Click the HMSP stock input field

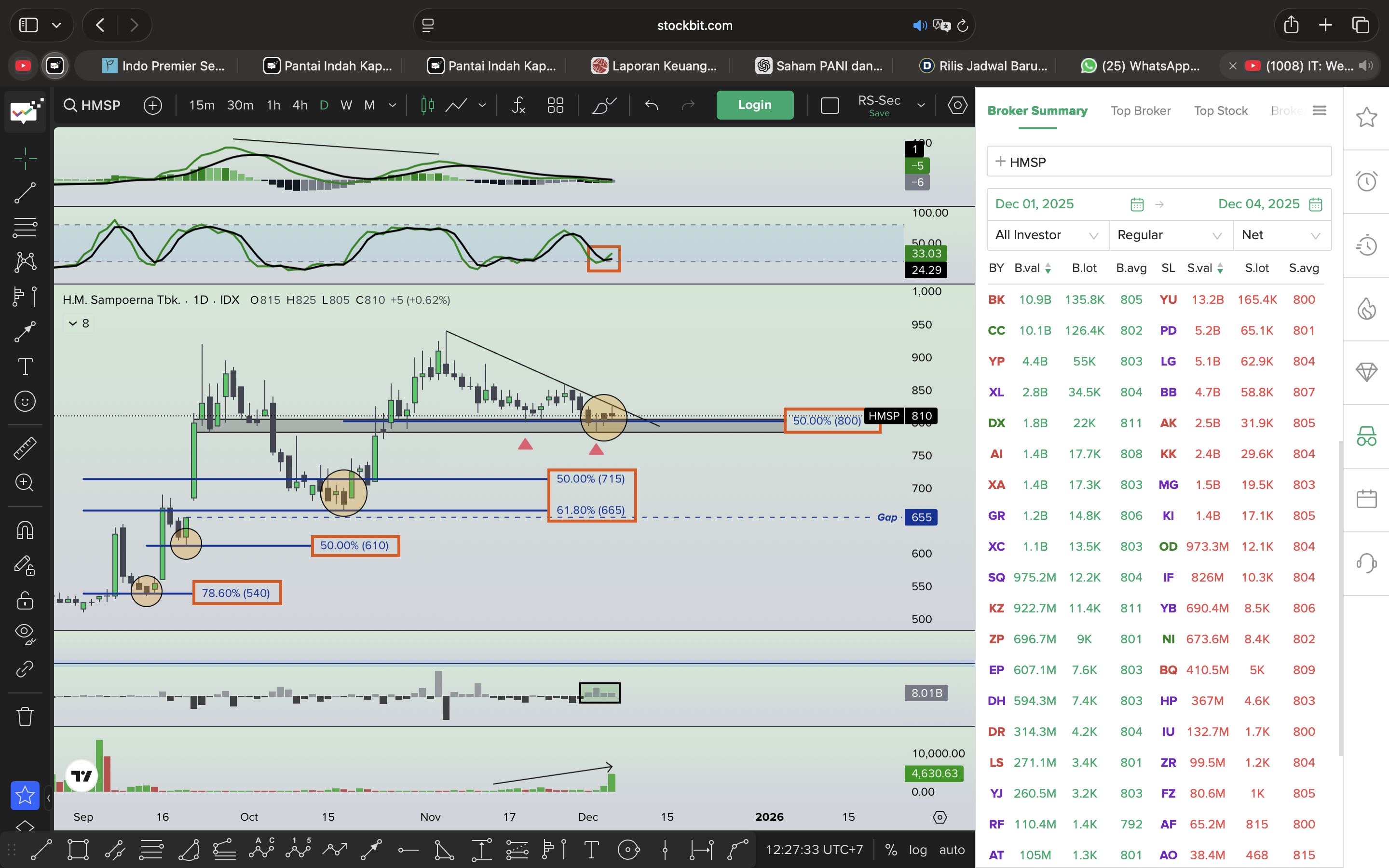coord(1158,162)
